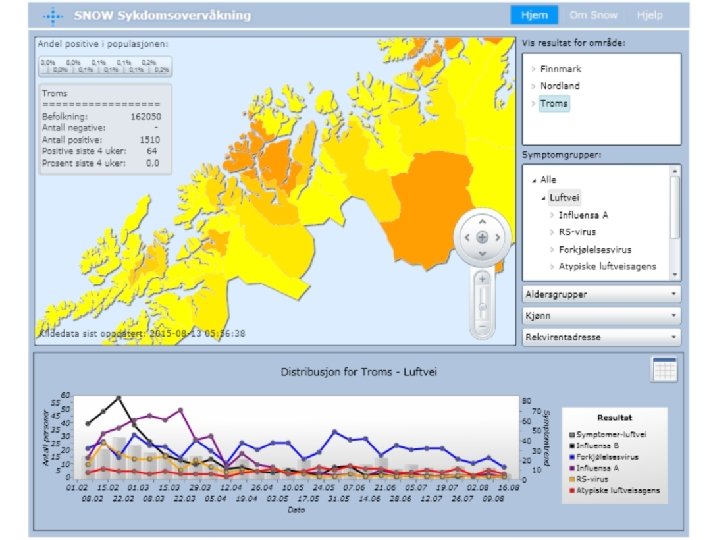
Task: Toggle Symptomer-luftvei series in legend
Action: [608, 434]
